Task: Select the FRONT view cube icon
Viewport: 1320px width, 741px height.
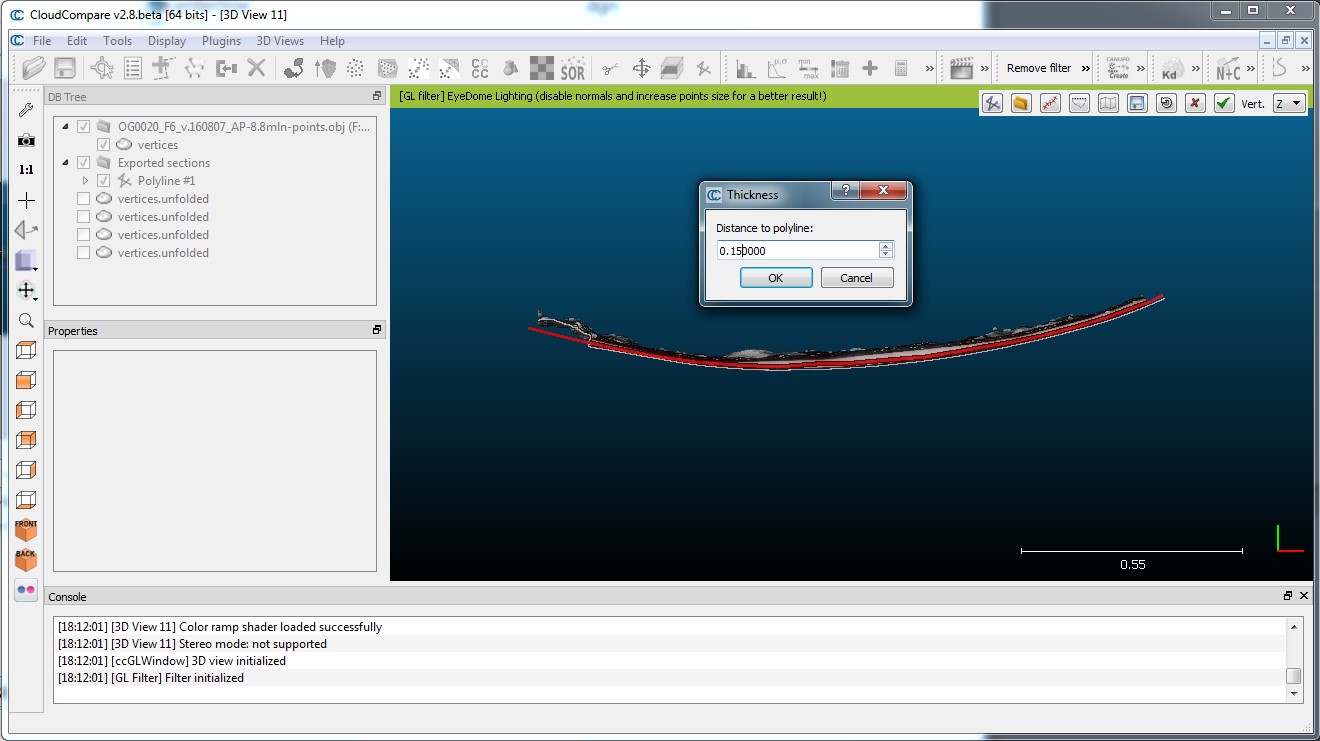Action: 26,530
